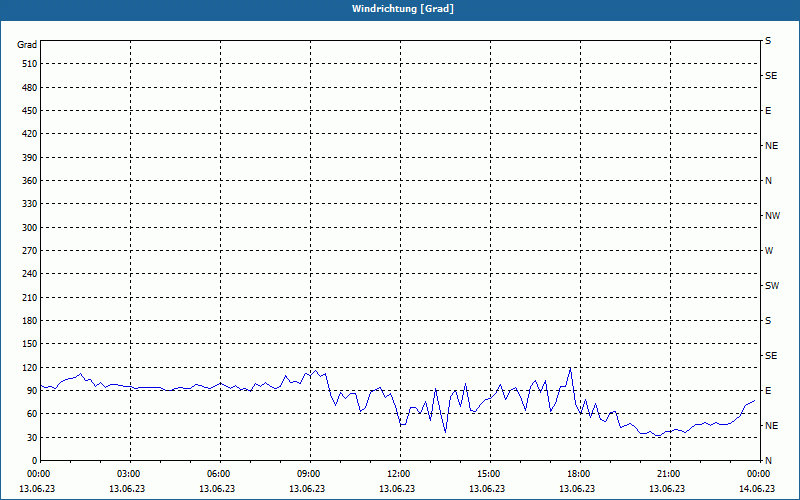Click the 360 y-axis tick label
The height and width of the screenshot is (500, 800).
[x=30, y=181]
